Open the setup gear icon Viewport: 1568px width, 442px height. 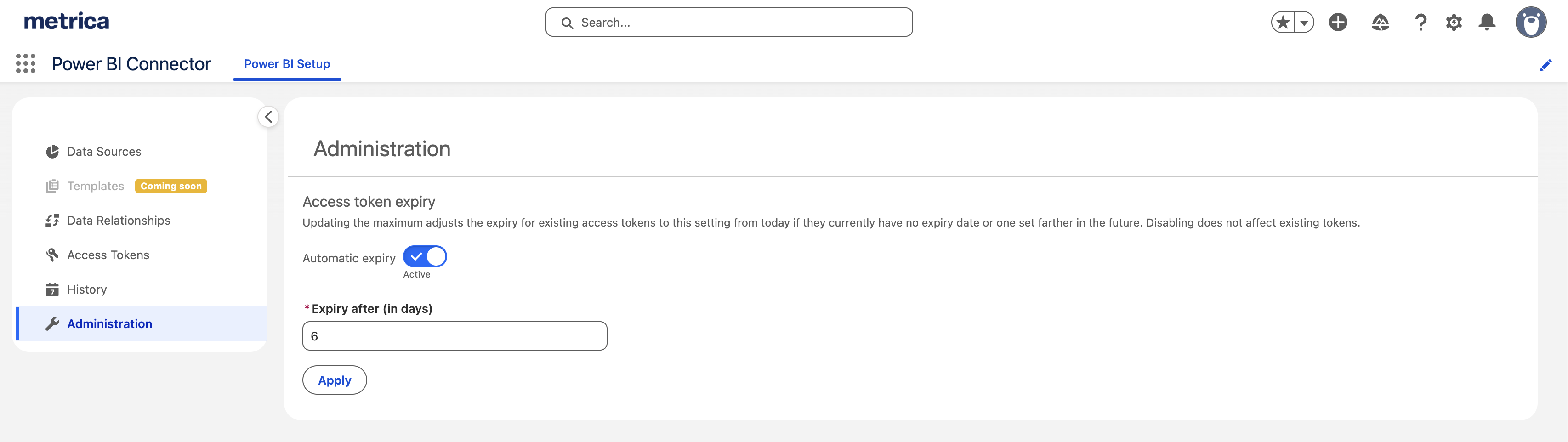coord(1454,23)
